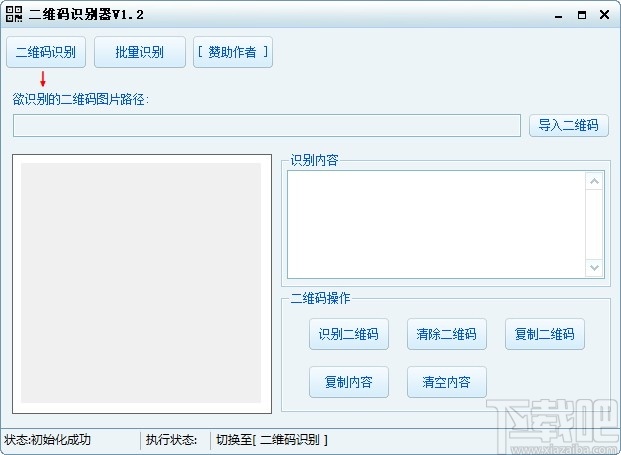Click into the QR image path field
The height and width of the screenshot is (455, 621).
[x=267, y=126]
